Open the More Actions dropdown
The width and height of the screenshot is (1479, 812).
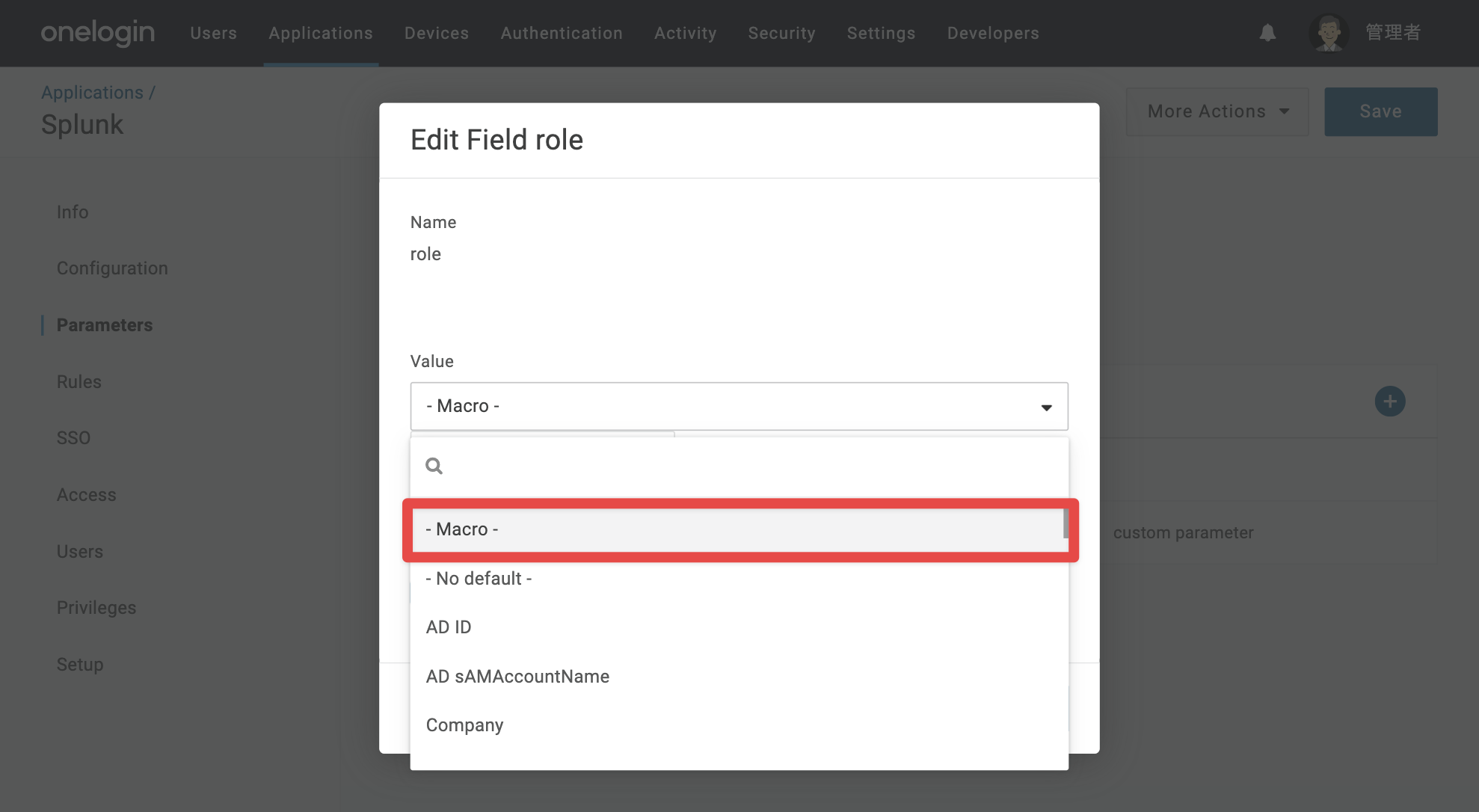1217,111
